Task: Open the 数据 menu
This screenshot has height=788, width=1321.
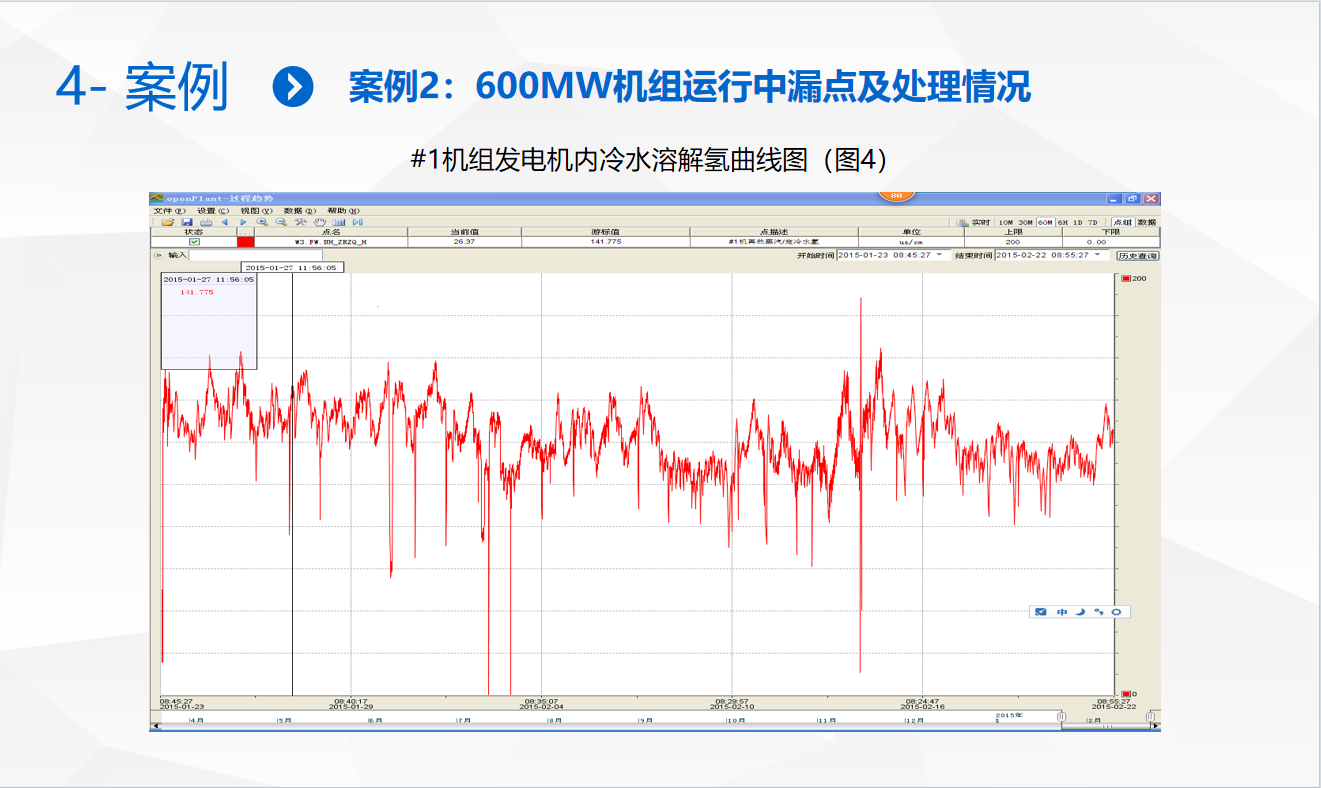Action: click(298, 211)
